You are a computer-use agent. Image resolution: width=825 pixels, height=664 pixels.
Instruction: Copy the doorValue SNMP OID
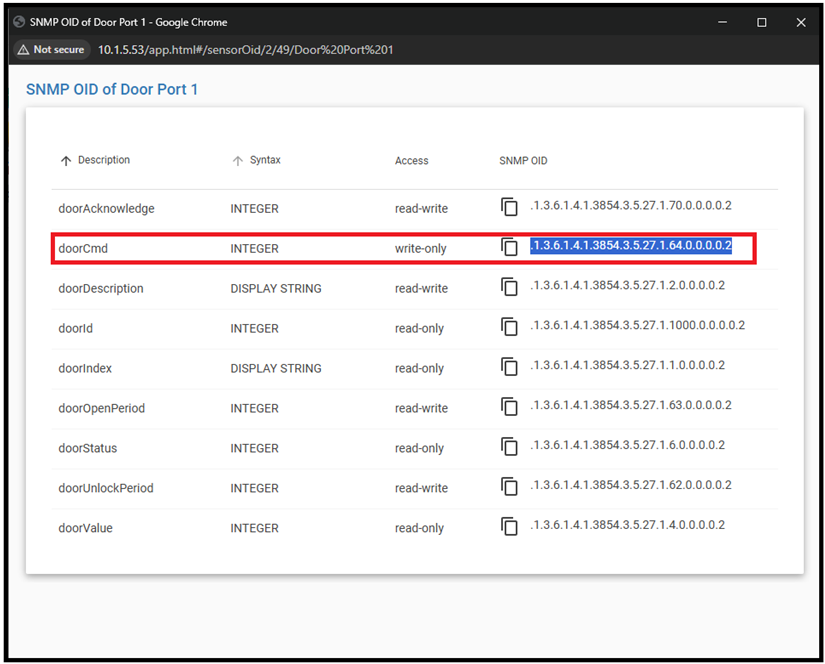(x=509, y=527)
